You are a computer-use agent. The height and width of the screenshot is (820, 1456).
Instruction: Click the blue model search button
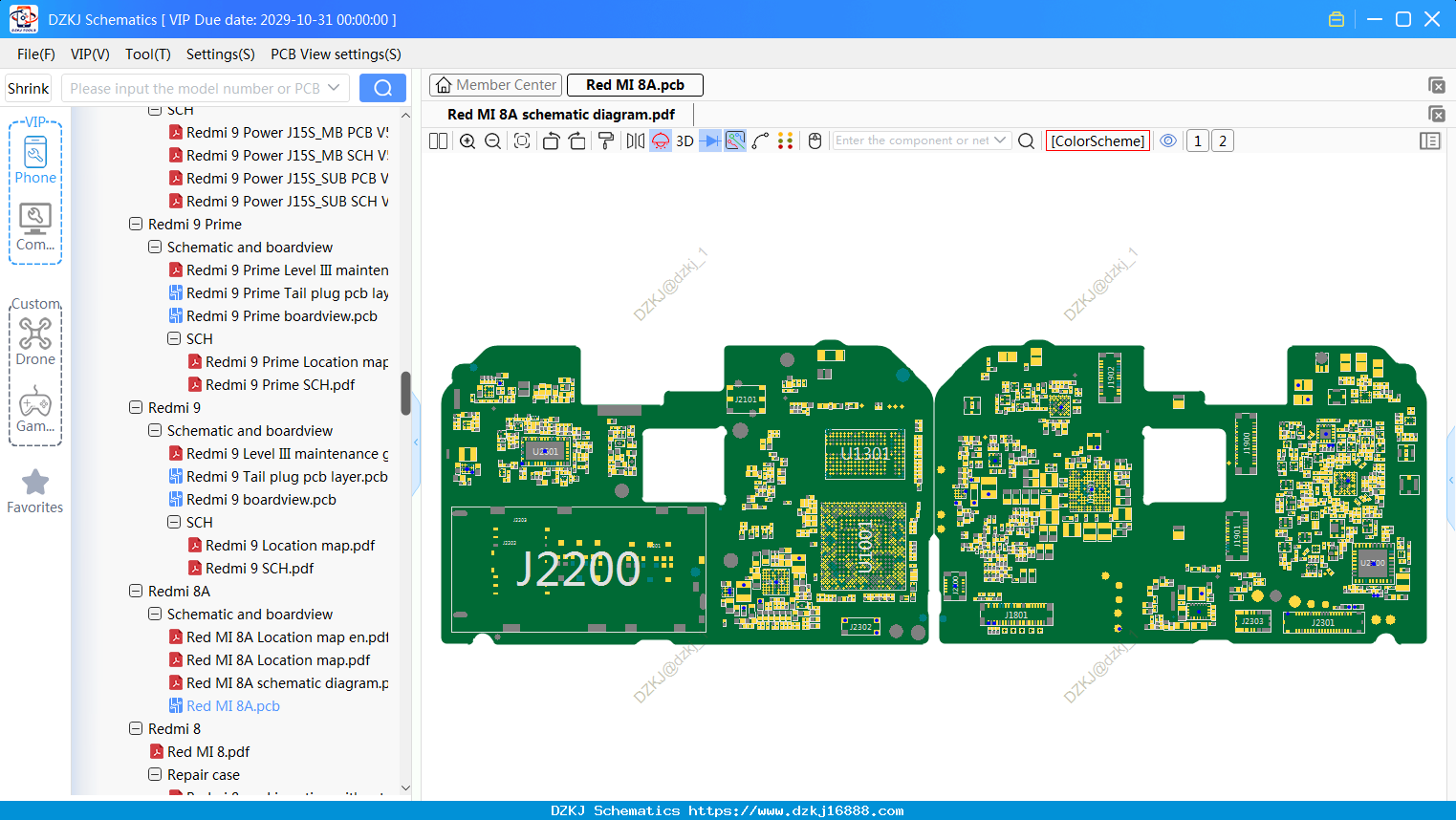(382, 88)
